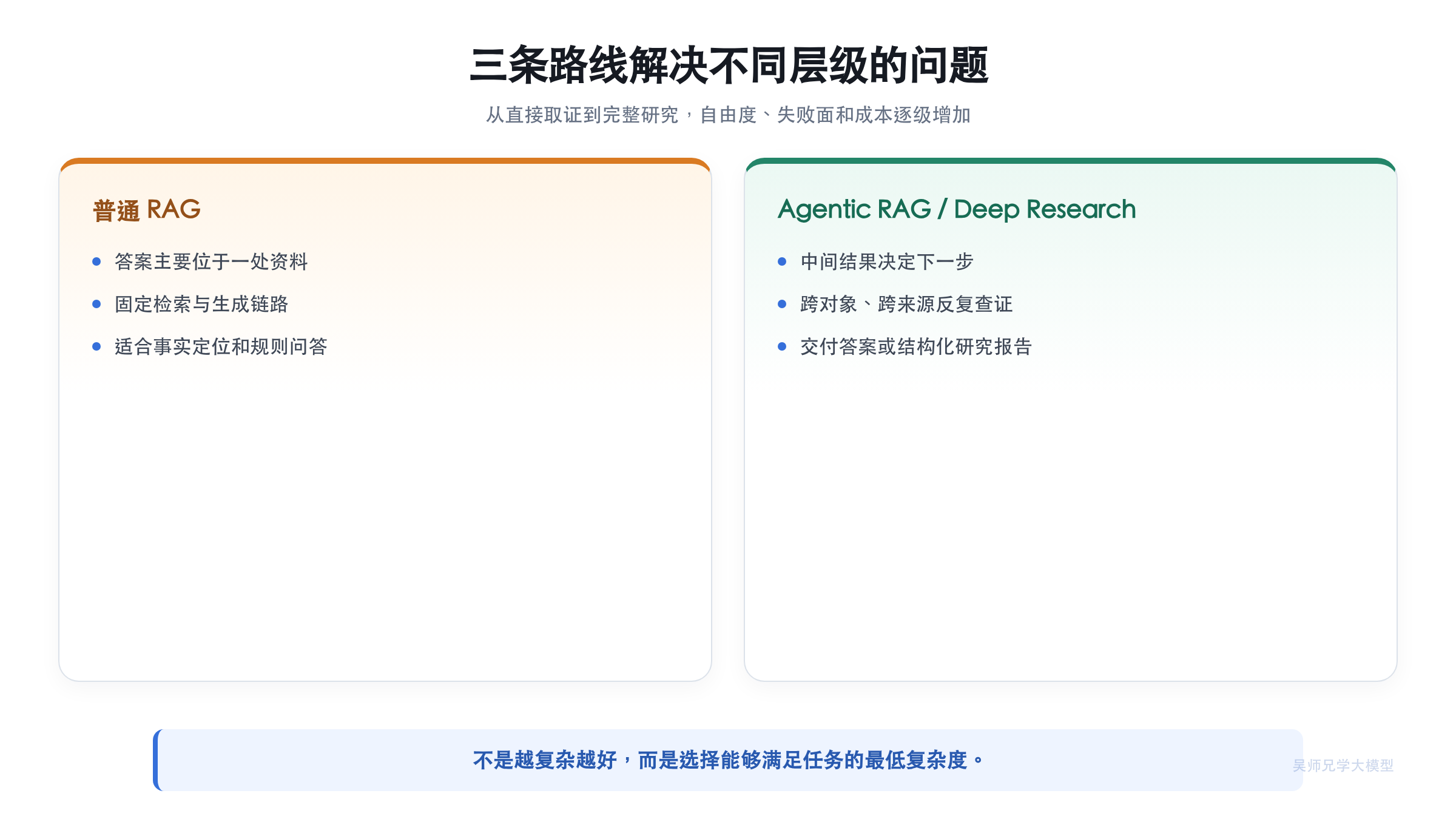Select bullet 跨对象、跨来源反复查证
The image size is (1456, 819).
906,304
